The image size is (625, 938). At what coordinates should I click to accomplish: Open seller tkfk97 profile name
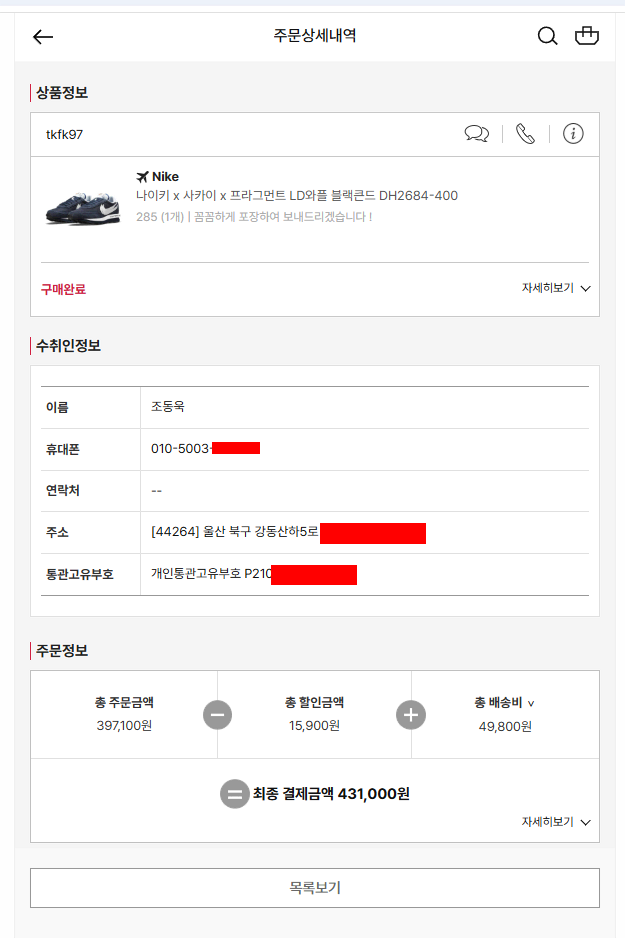click(65, 135)
